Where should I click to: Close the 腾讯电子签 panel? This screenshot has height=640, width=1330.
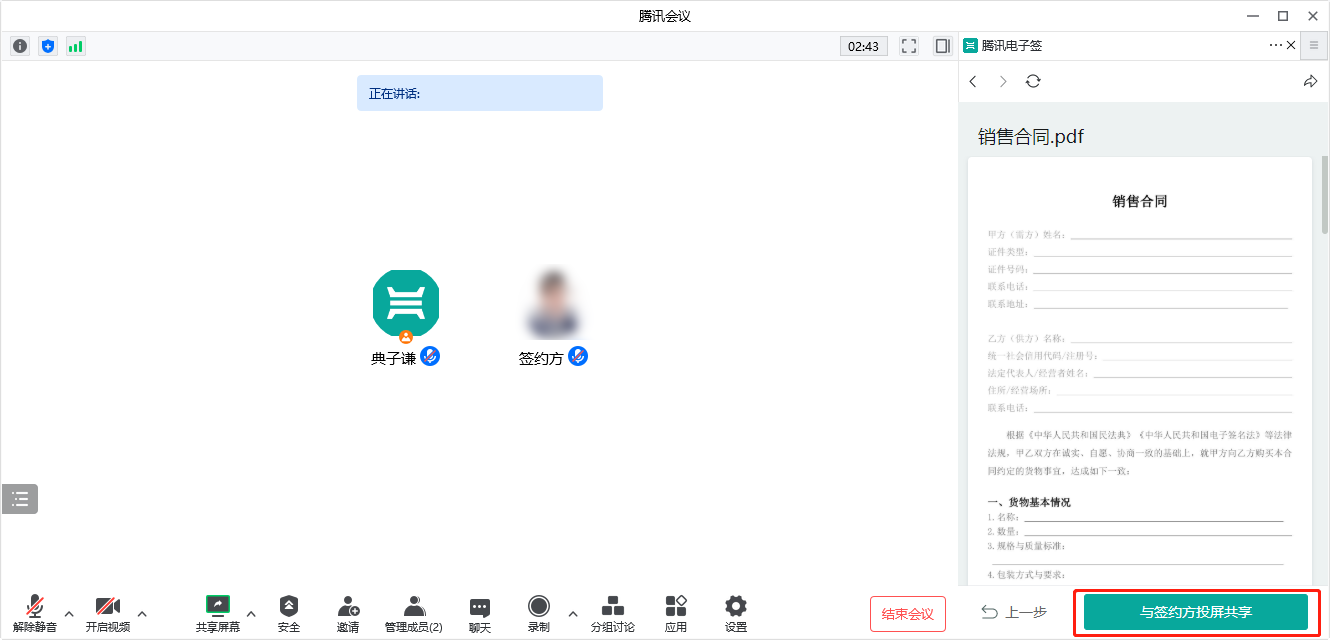point(1291,45)
